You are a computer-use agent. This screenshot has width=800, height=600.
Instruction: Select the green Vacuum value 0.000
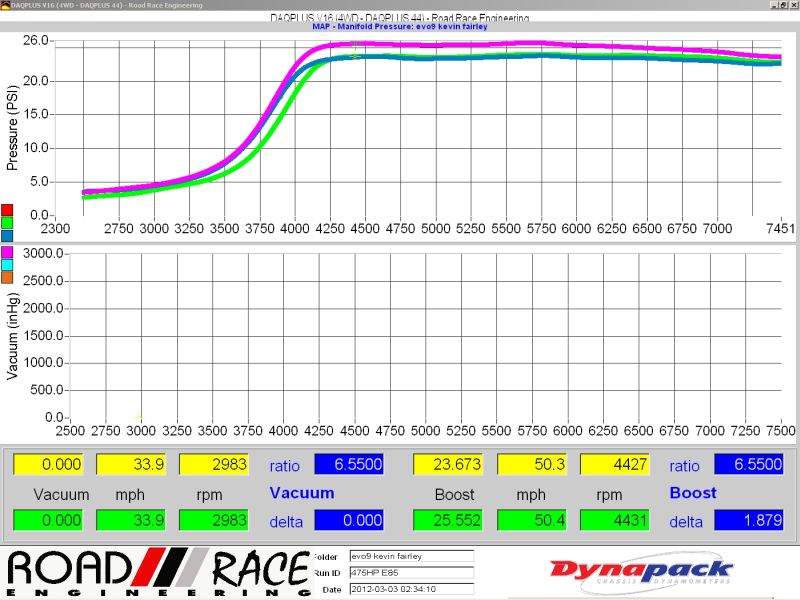click(48, 520)
